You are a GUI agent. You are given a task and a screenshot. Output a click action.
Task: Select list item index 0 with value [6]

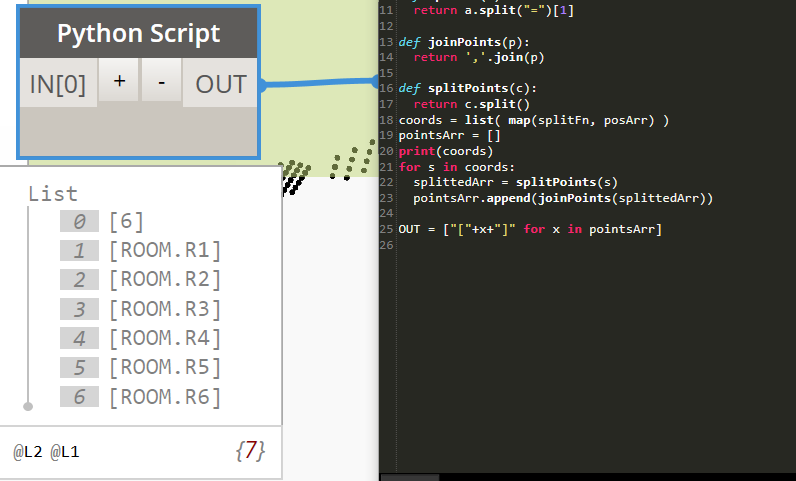(x=126, y=222)
